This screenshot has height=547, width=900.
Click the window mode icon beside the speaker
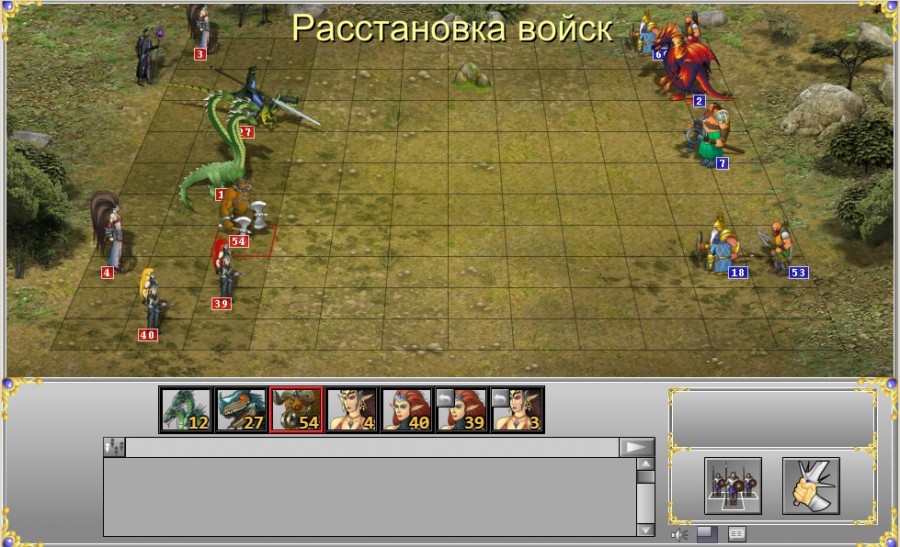pyautogui.click(x=707, y=534)
